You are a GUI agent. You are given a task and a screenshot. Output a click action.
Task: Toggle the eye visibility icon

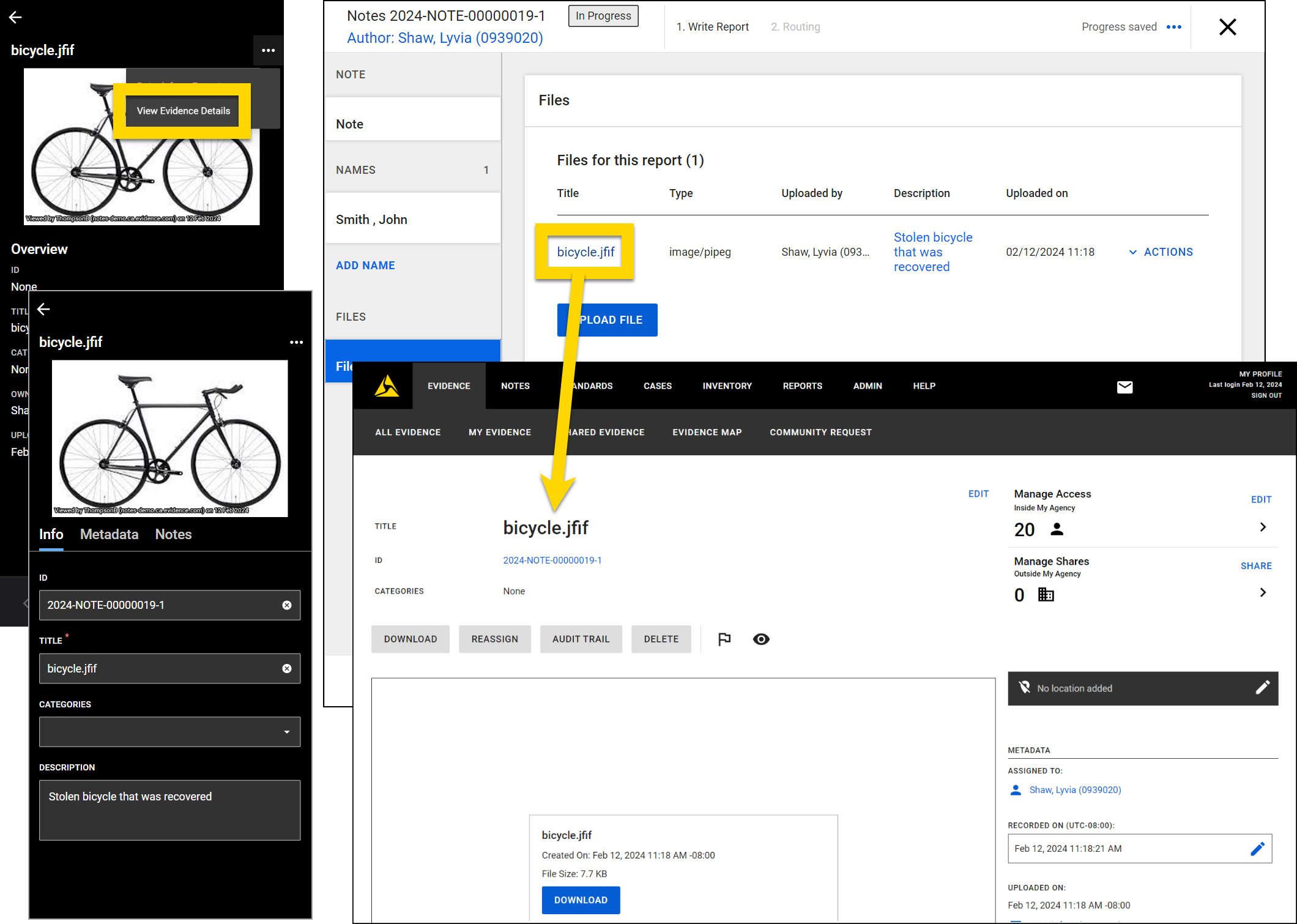pos(761,639)
